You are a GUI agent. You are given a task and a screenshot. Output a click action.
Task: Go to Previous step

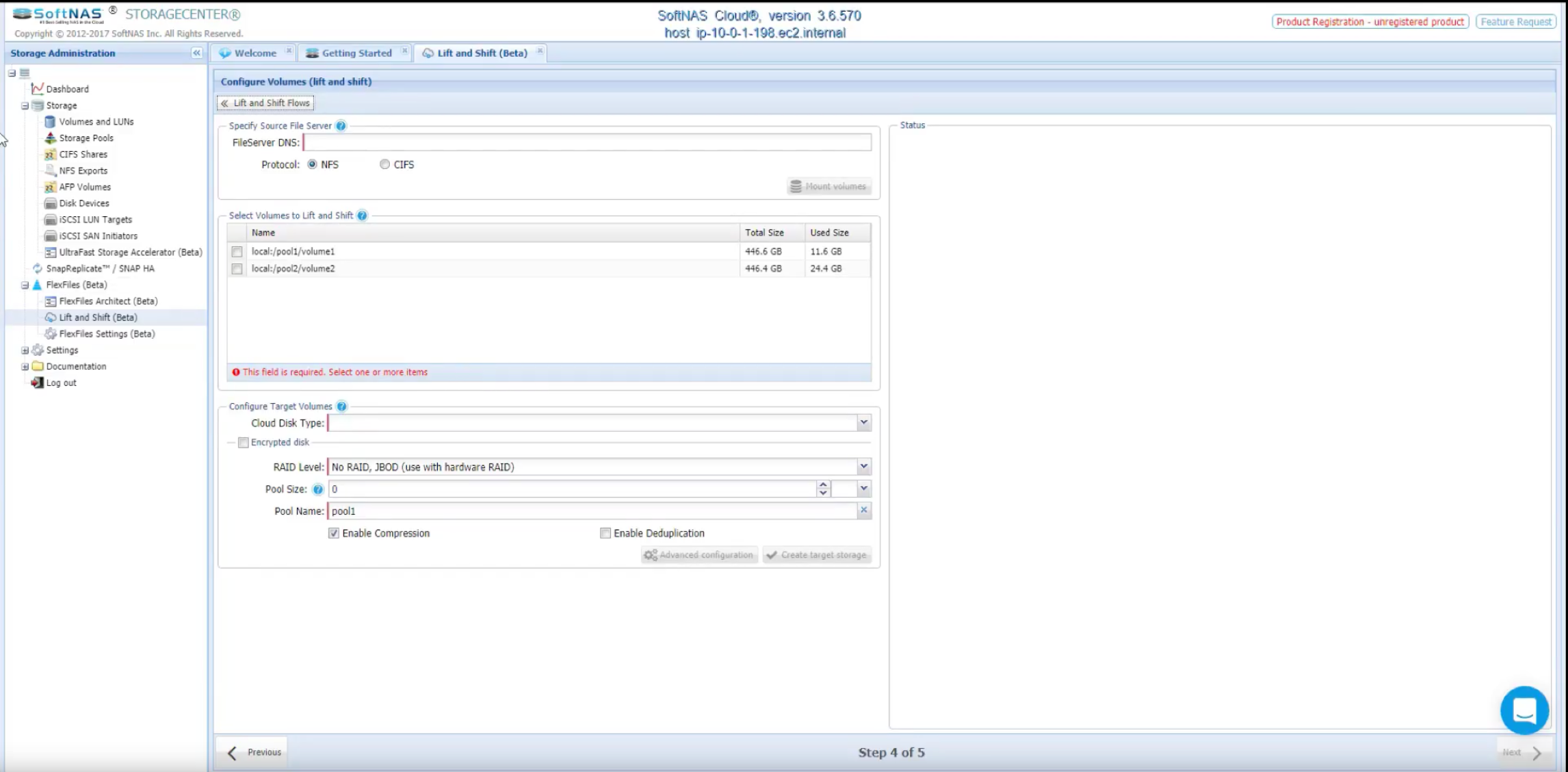[x=254, y=752]
